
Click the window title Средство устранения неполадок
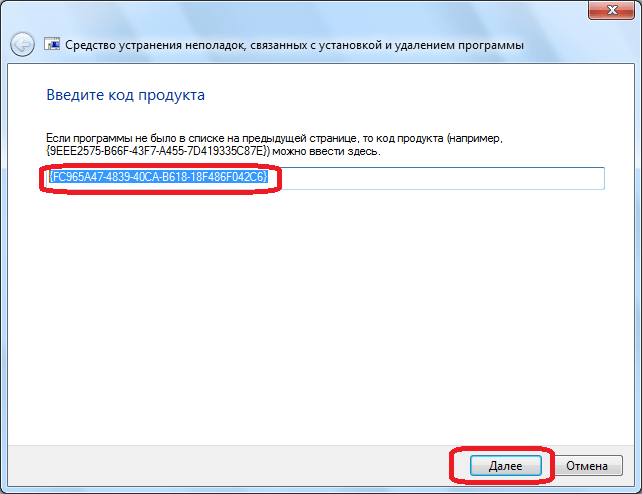[294, 45]
